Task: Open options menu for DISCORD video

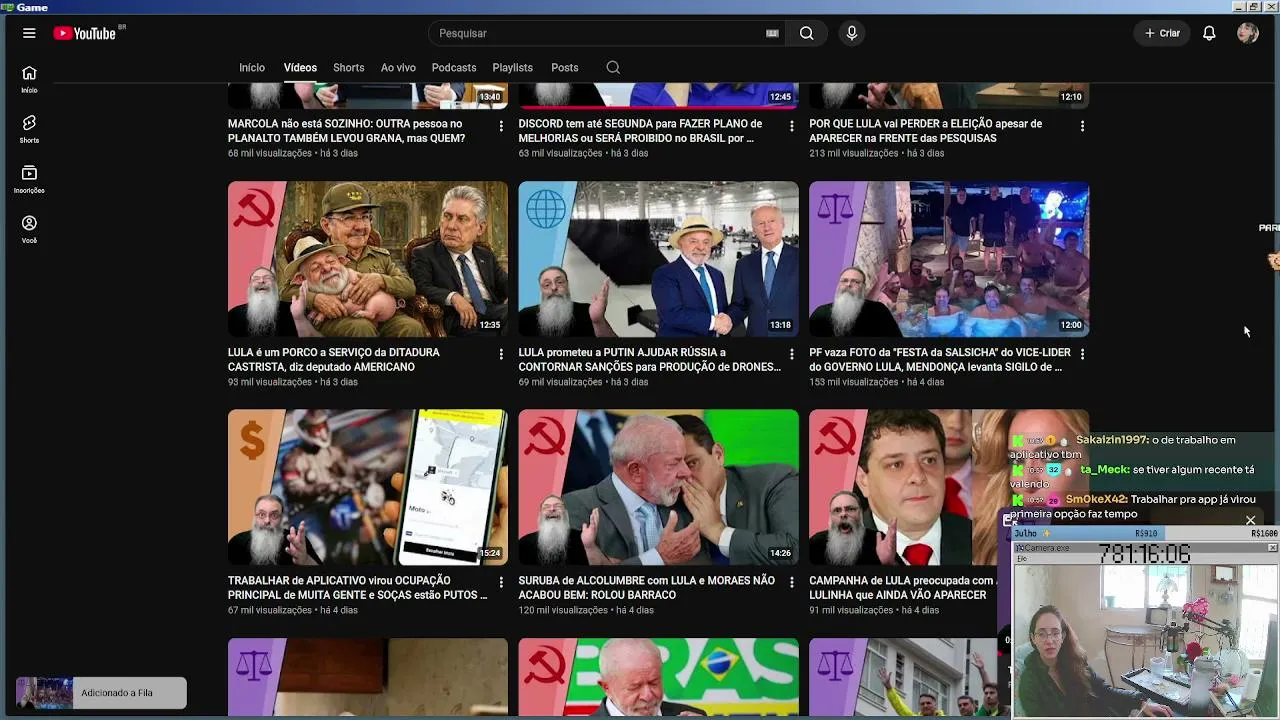Action: pos(792,126)
